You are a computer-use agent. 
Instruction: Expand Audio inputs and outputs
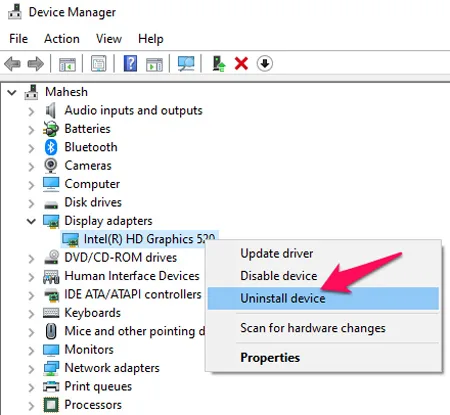tap(31, 111)
